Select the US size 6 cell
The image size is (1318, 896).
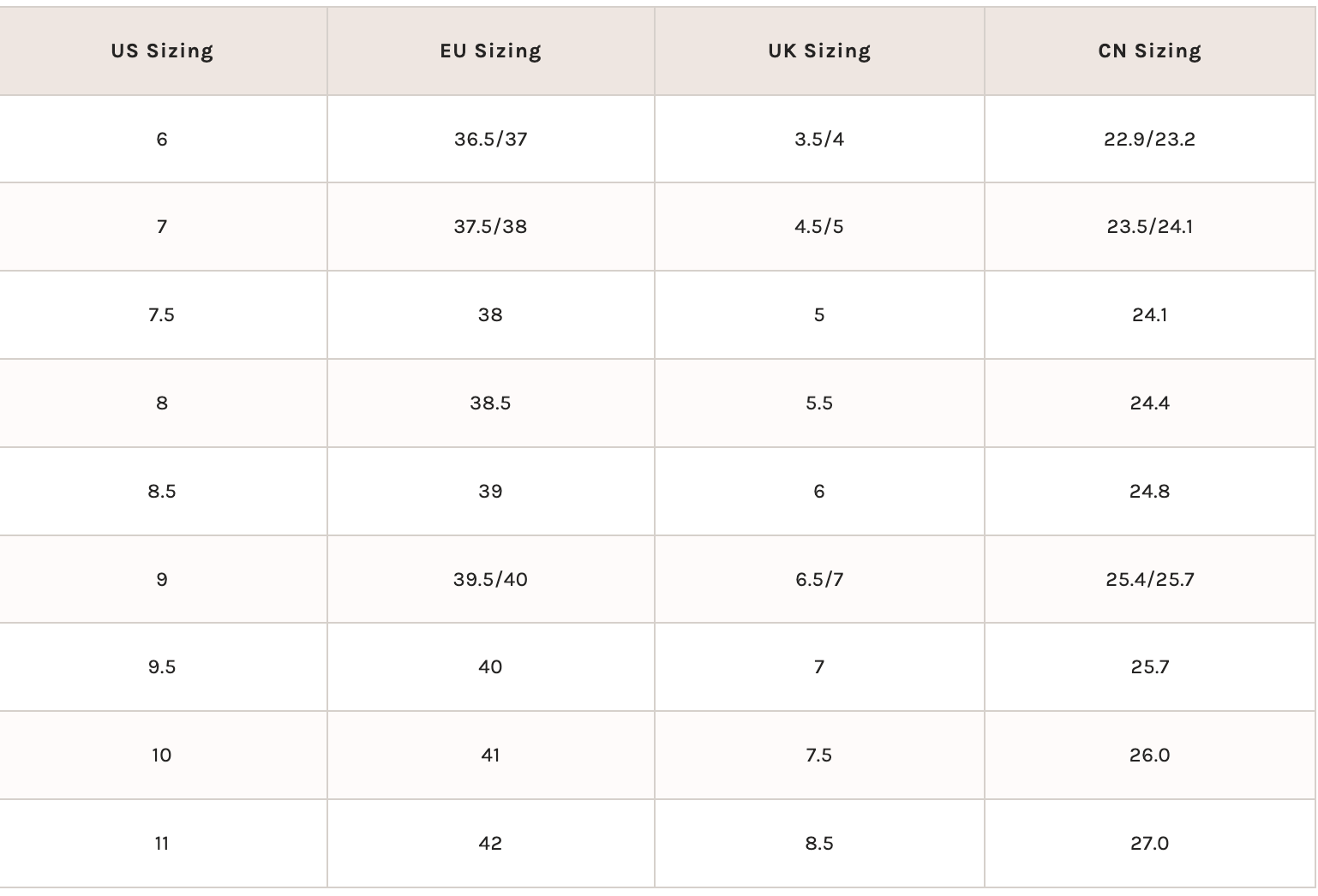pos(162,139)
